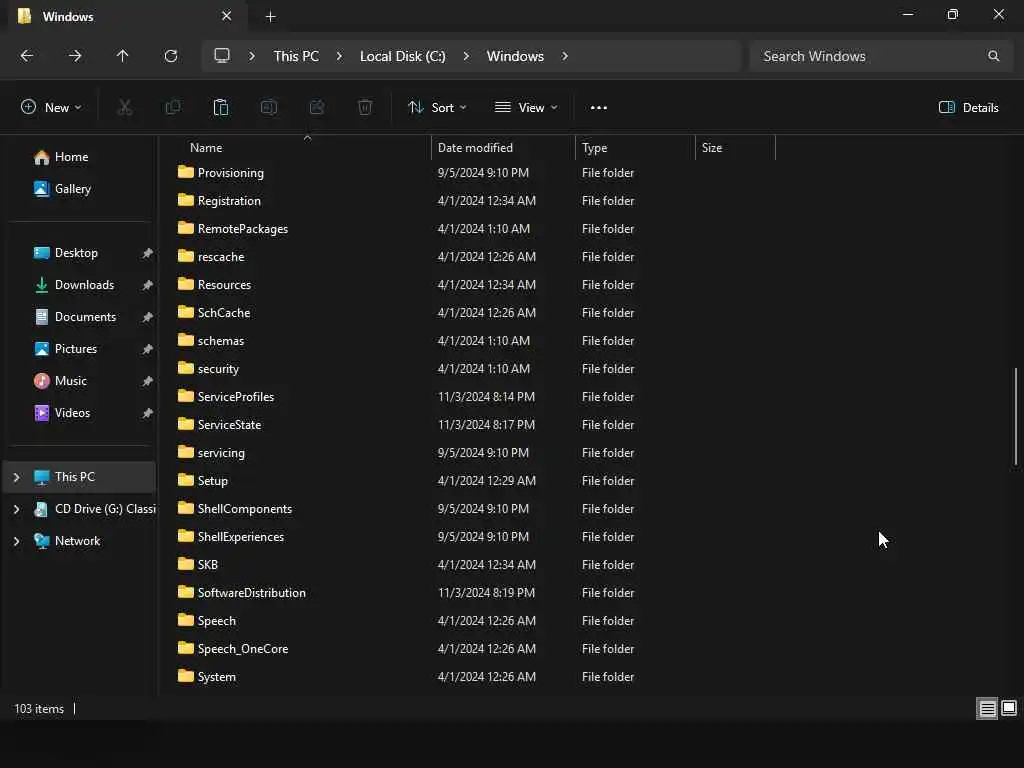Navigate to This PC breadcrumb
Screen dimensions: 1024x768
tap(296, 56)
